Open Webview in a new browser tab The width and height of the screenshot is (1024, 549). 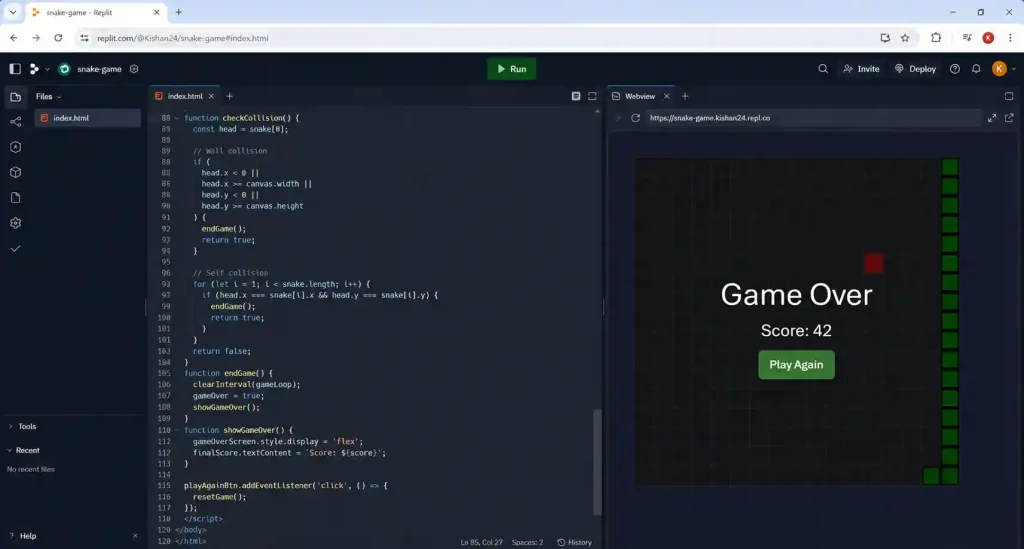[x=1009, y=118]
